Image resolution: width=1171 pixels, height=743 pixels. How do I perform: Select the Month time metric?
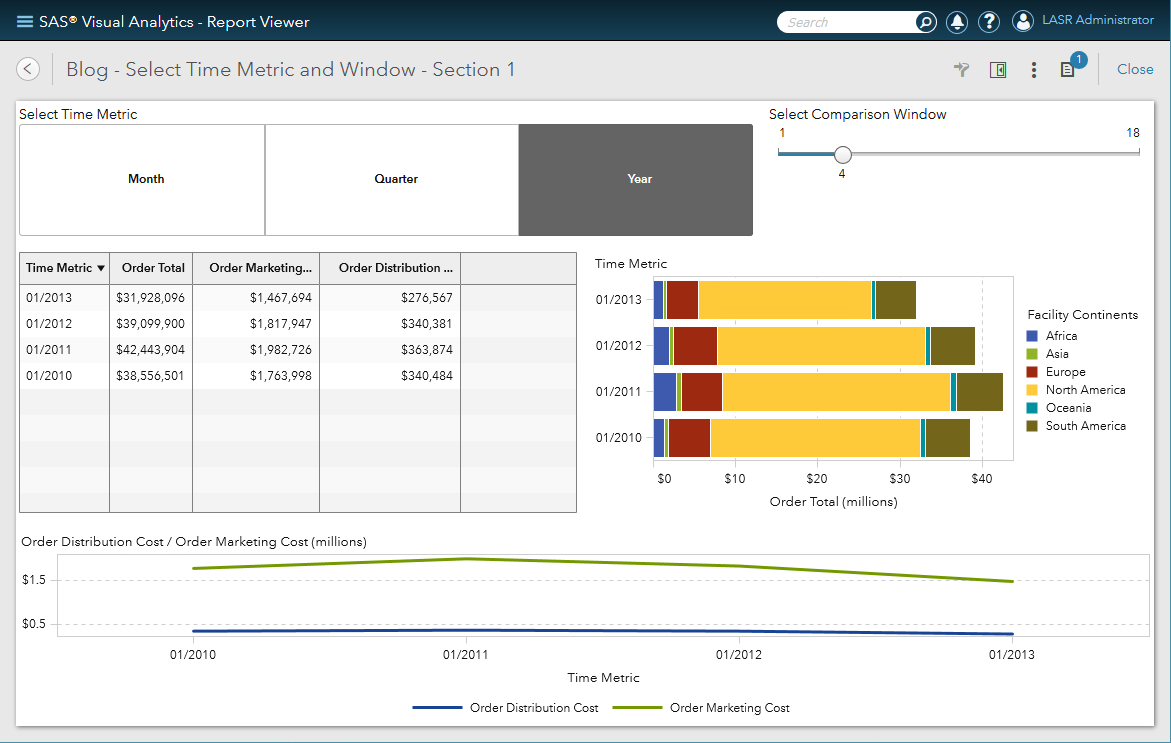point(146,179)
